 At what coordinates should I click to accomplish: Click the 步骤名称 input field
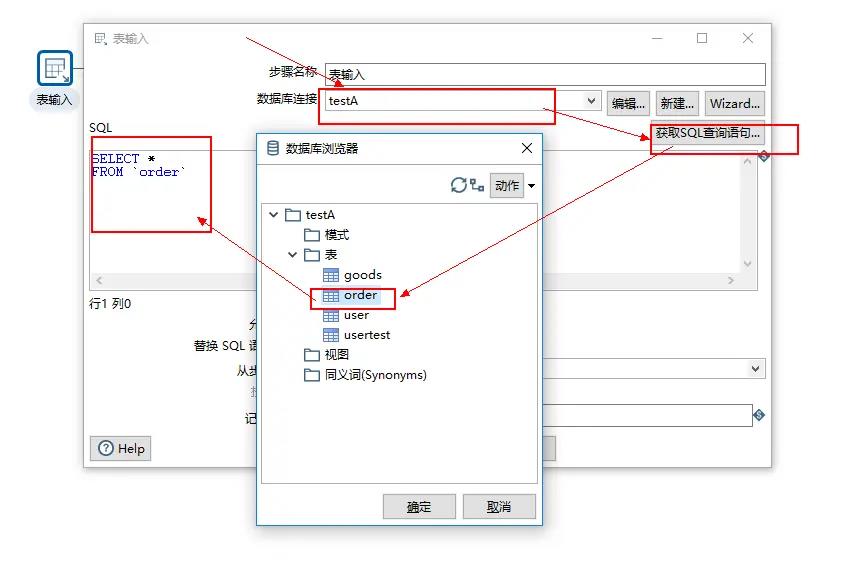(x=545, y=74)
